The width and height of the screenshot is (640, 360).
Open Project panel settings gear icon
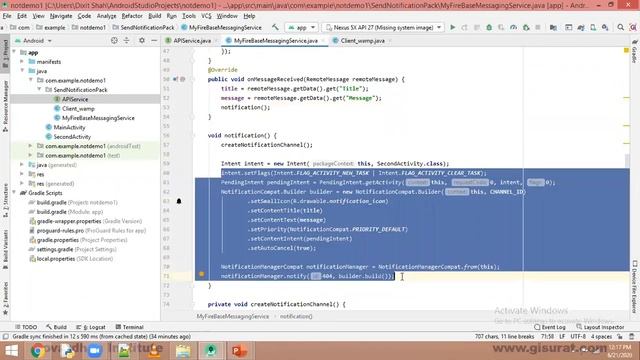pyautogui.click(x=142, y=40)
